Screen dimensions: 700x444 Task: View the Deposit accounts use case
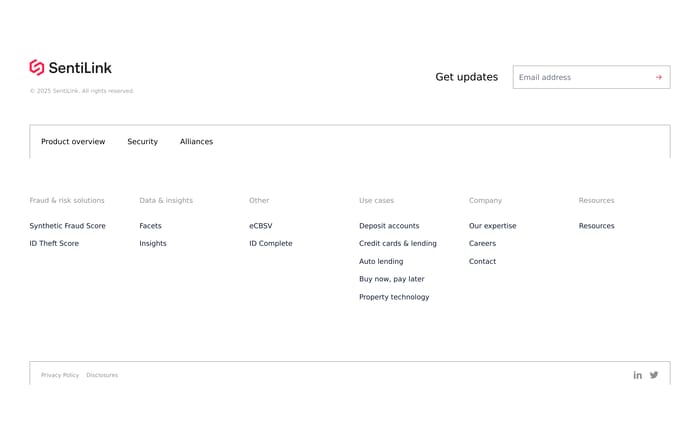coord(389,226)
